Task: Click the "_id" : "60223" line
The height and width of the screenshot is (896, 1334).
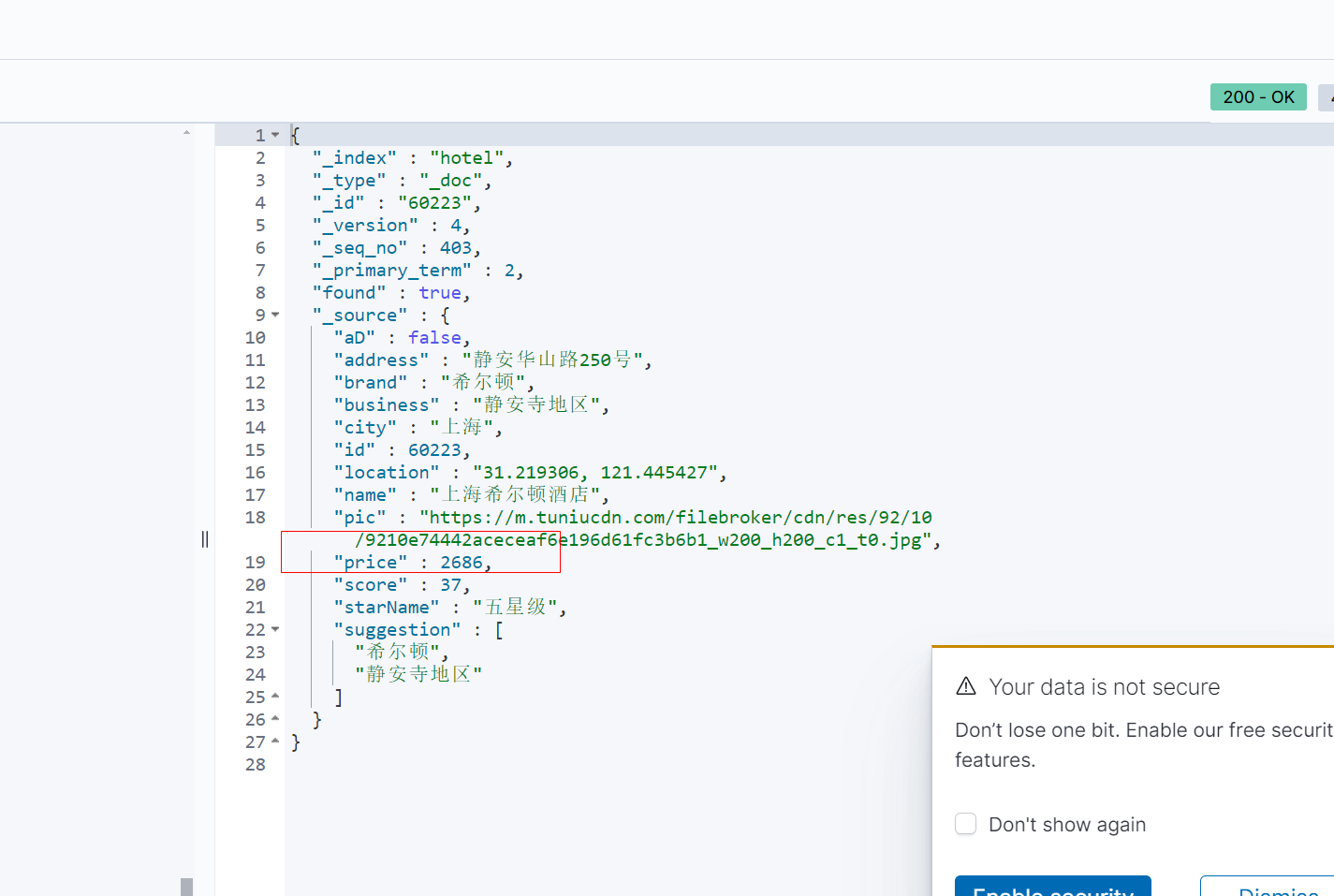Action: [x=397, y=202]
